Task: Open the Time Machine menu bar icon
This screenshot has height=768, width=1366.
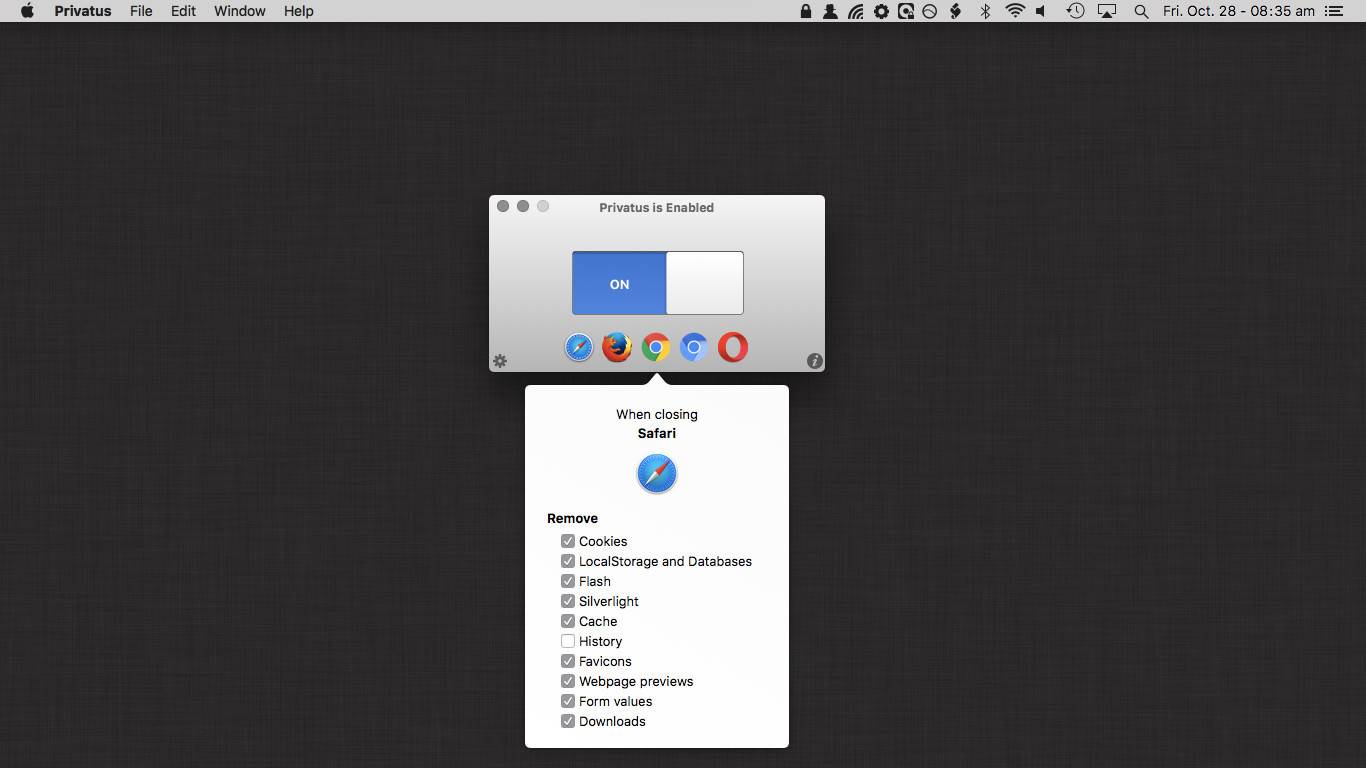Action: pyautogui.click(x=1075, y=11)
